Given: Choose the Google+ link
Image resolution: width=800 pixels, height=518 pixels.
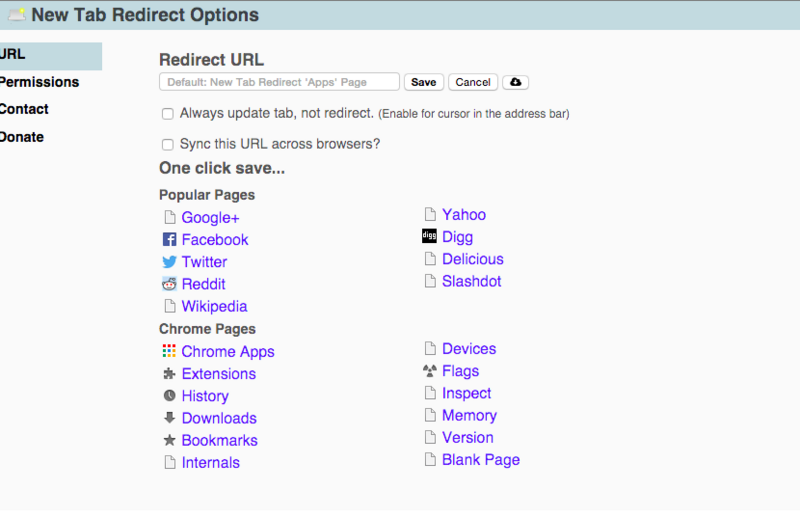Looking at the screenshot, I should click(x=210, y=218).
